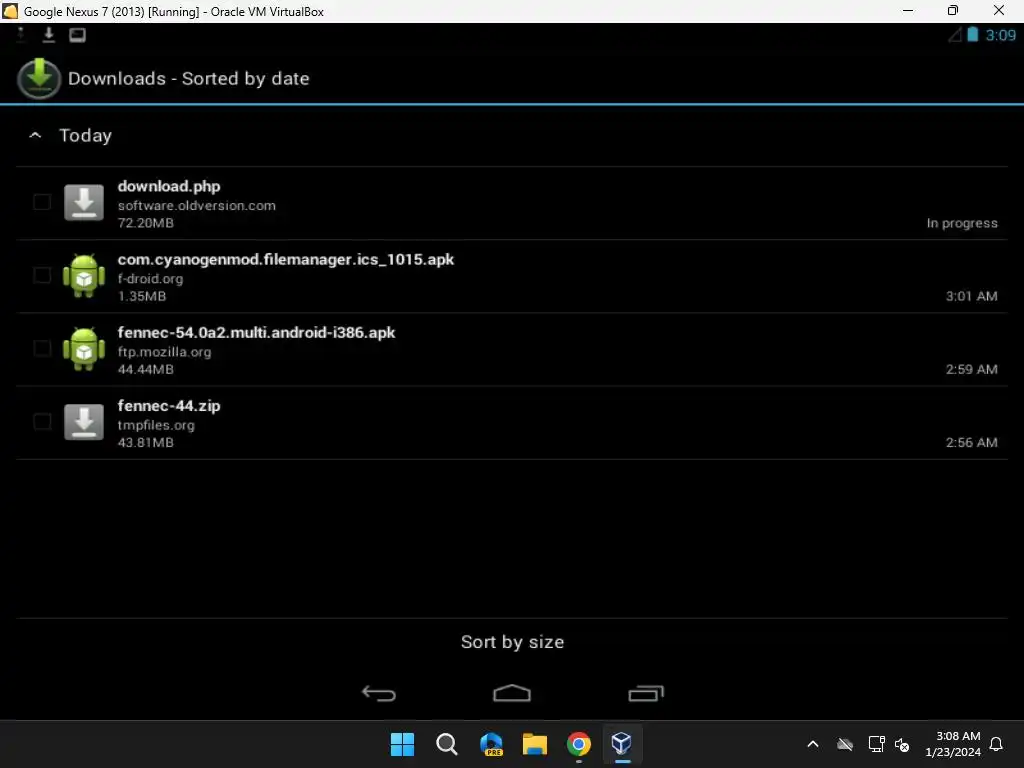Open the download.php file name

168,186
